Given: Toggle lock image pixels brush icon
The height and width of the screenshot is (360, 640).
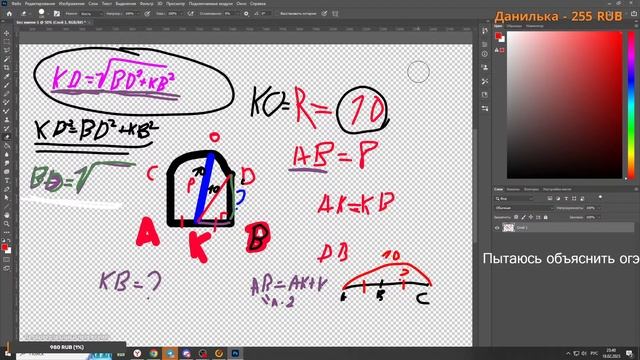Looking at the screenshot, I should pos(524,217).
